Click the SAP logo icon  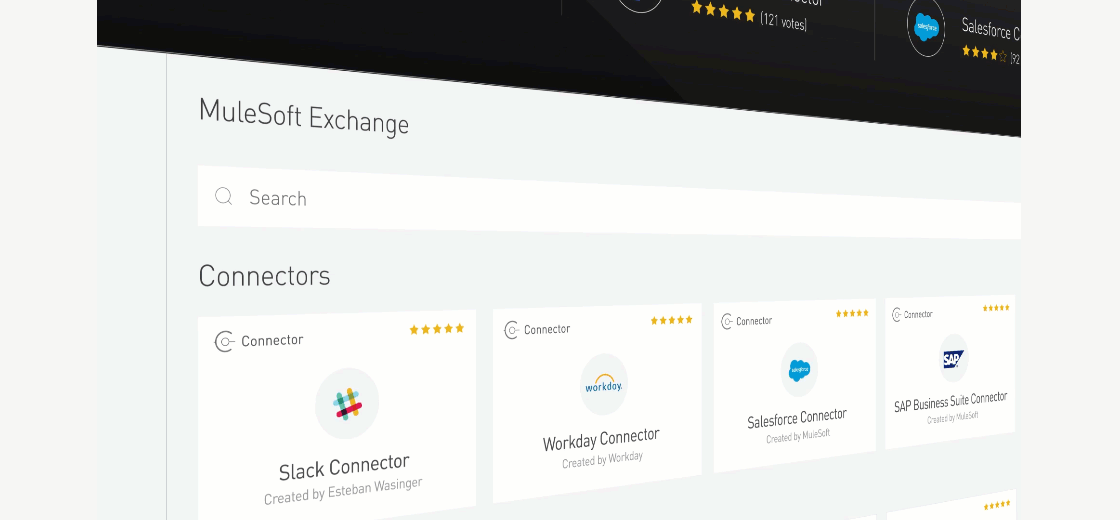tap(953, 359)
